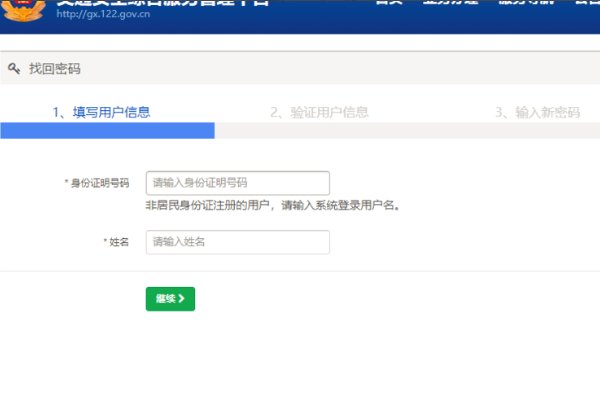Click the green 继续 button
Viewport: 600px width, 400px height.
click(x=170, y=299)
